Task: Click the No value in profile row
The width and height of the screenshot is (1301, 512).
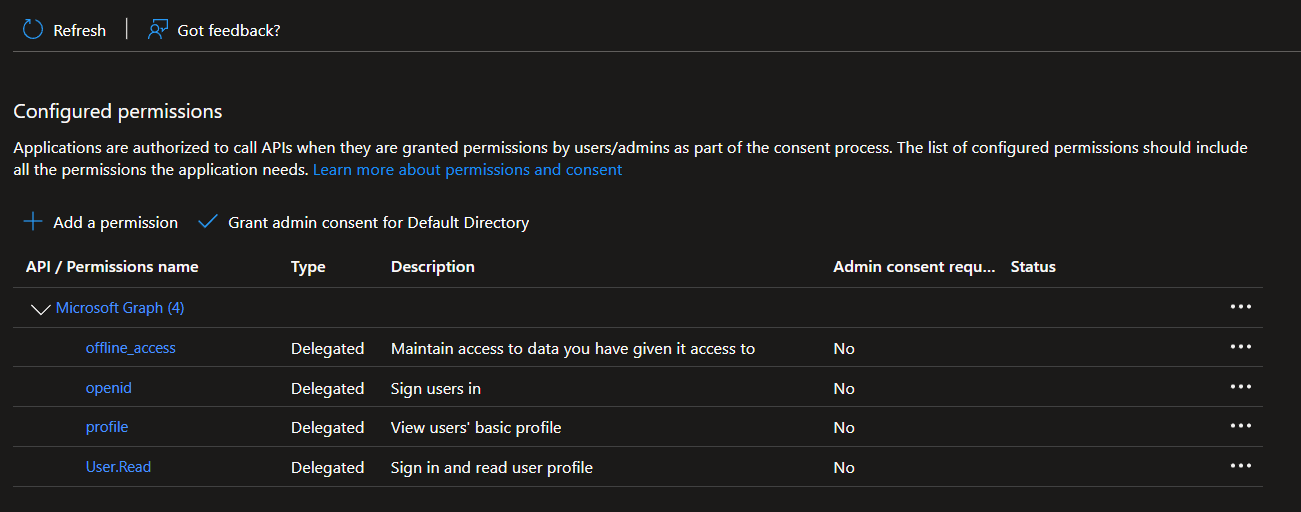Action: 844,428
